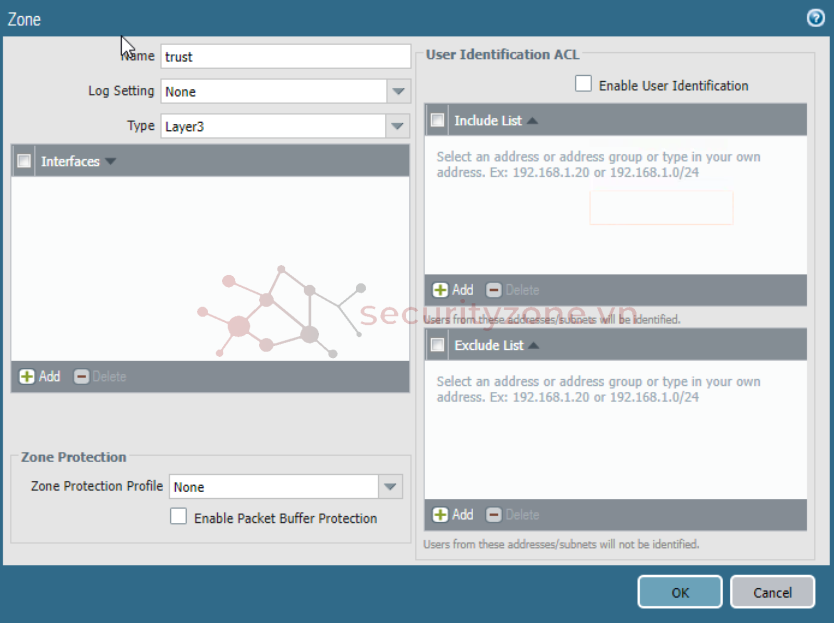
Task: Click Add under the Include List
Action: 453,290
